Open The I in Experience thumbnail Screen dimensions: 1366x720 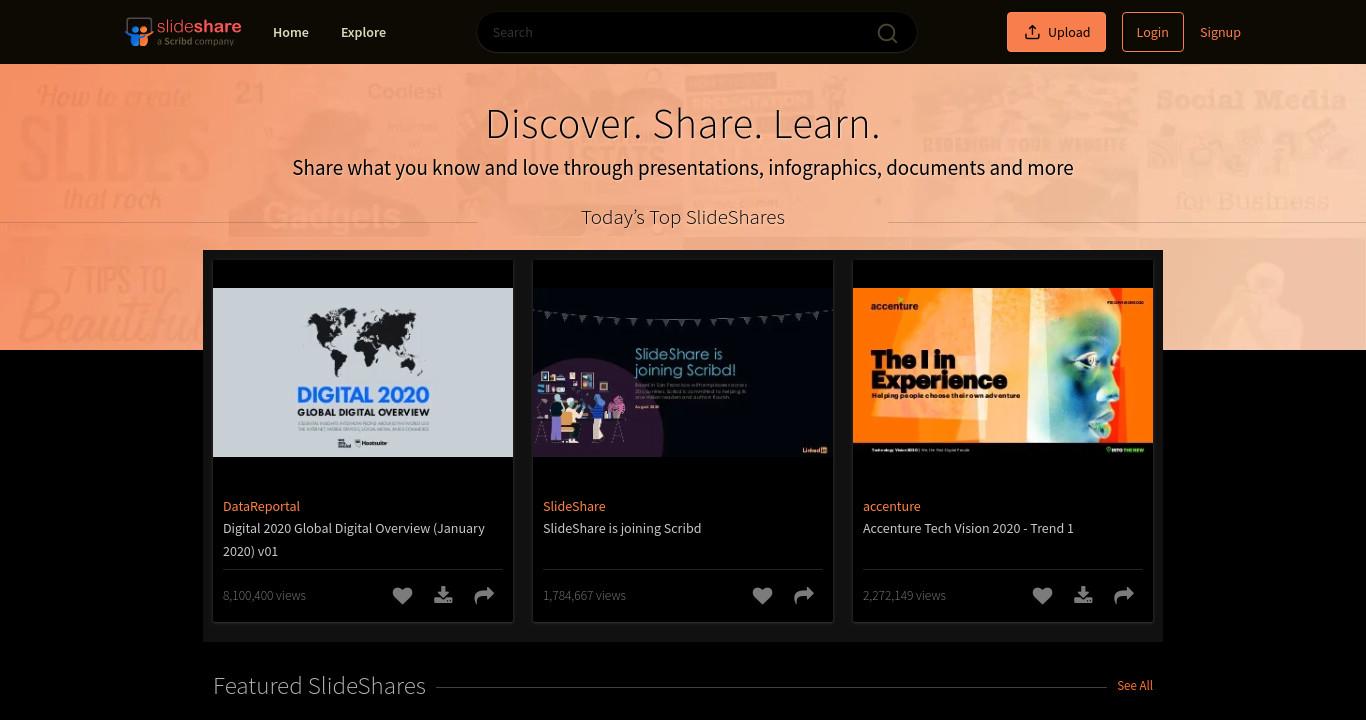pos(1003,372)
